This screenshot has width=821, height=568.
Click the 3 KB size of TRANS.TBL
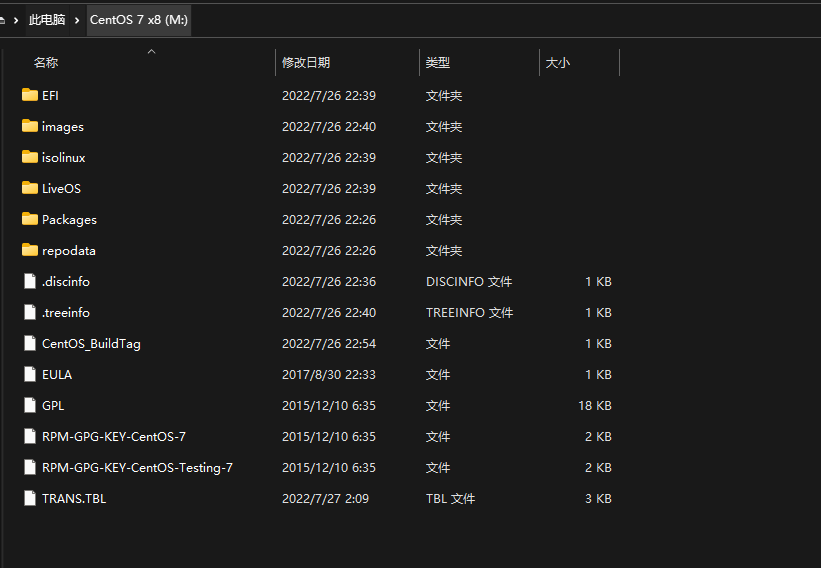pos(598,498)
